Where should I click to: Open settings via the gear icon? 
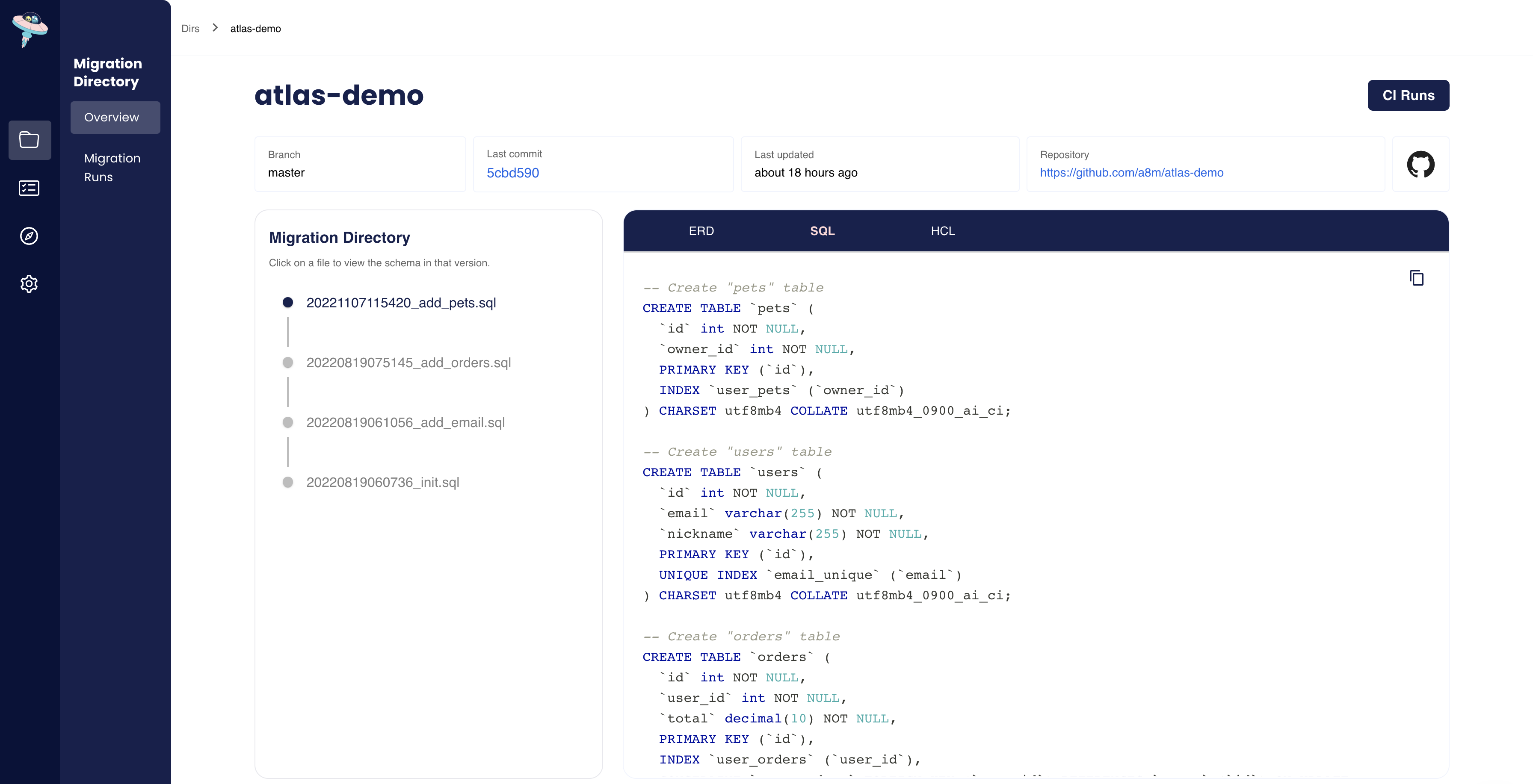[30, 284]
